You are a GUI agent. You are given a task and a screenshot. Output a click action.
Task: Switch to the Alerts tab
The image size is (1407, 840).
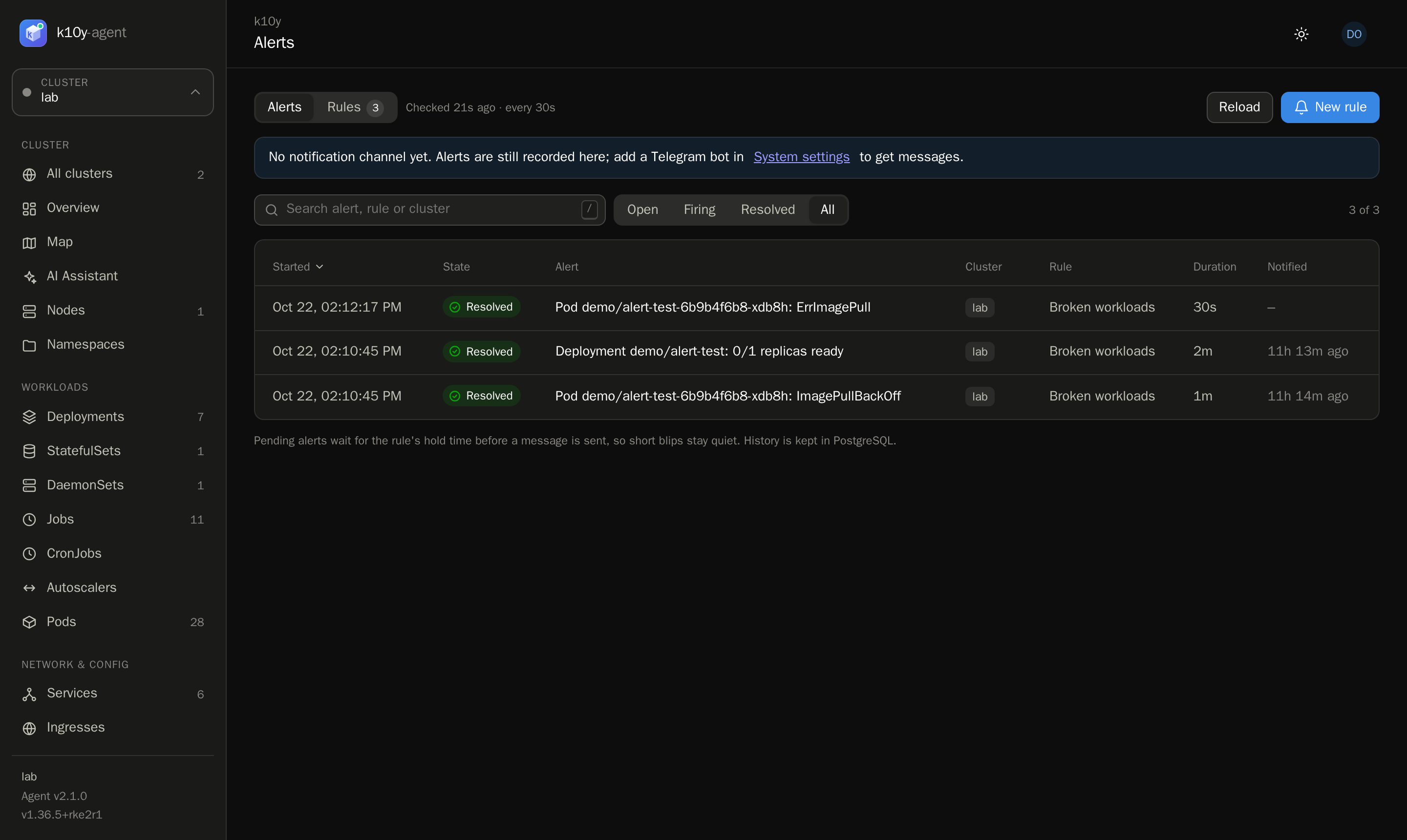click(x=284, y=107)
